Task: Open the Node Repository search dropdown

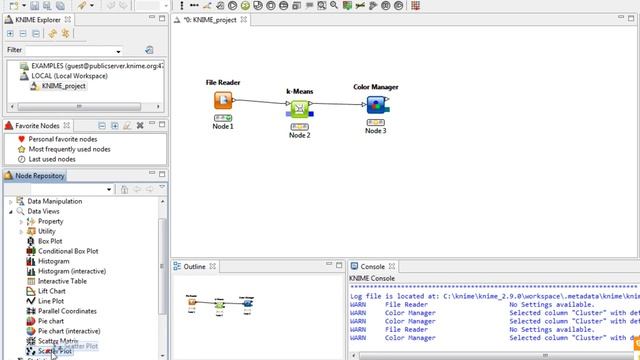Action: (x=109, y=189)
